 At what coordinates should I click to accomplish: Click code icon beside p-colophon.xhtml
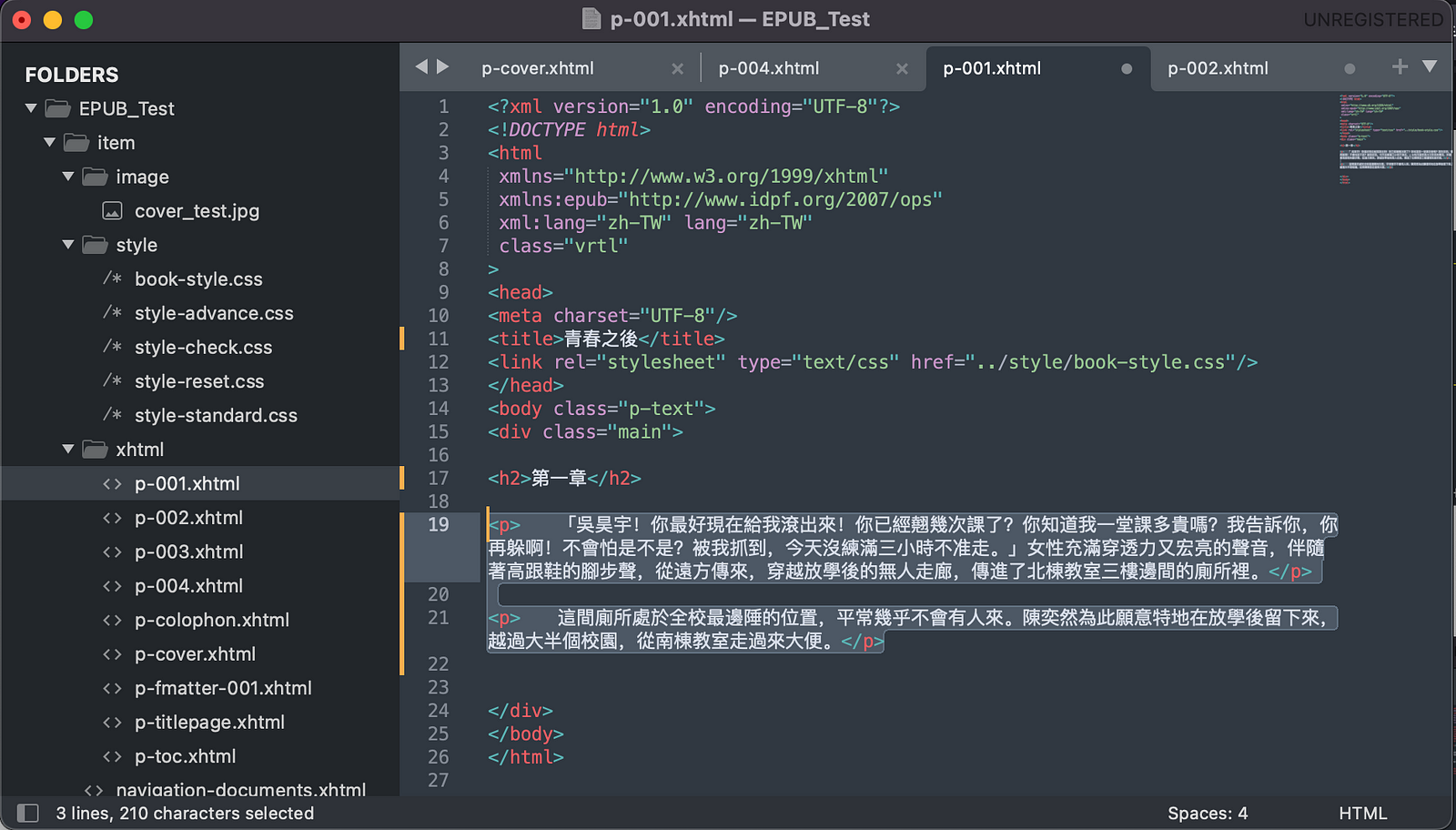point(112,620)
